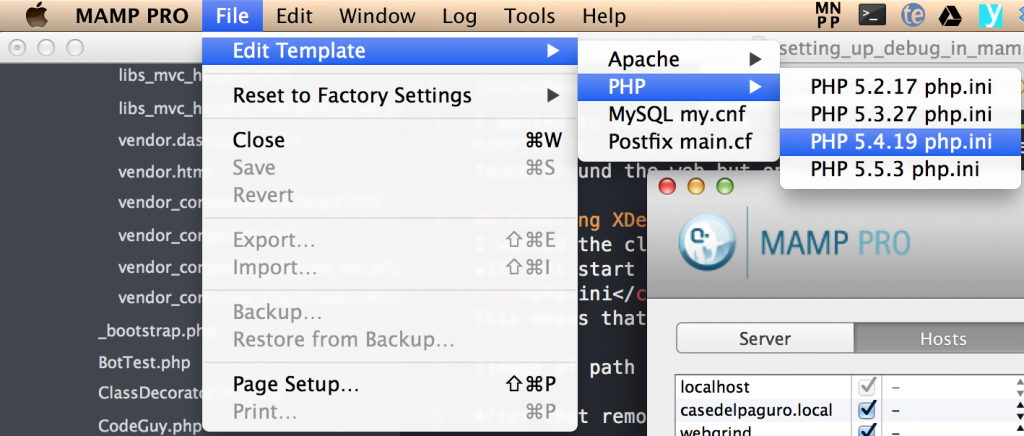The height and width of the screenshot is (436, 1024).
Task: Open PHP 5.3.27 php.ini template
Action: pos(901,114)
